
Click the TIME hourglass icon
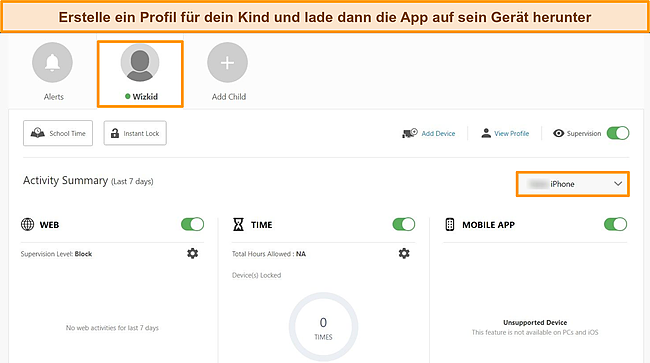coord(238,225)
